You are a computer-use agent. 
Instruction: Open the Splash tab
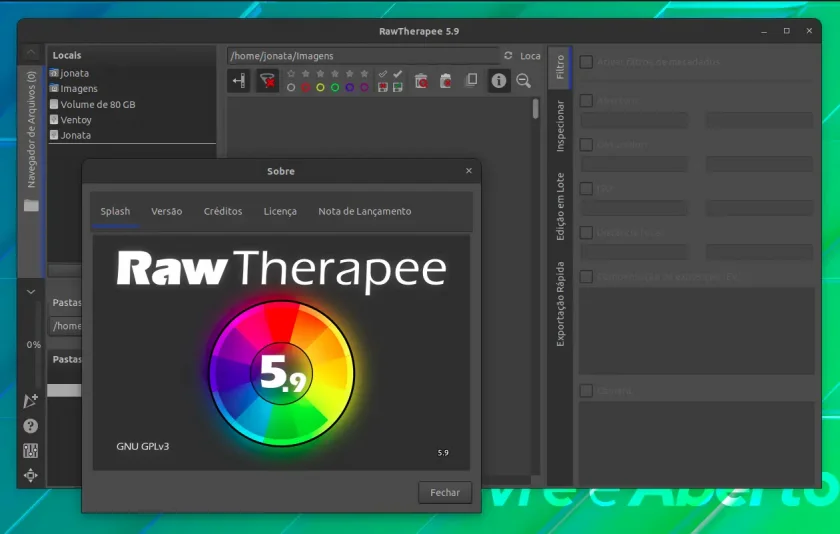pyautogui.click(x=115, y=211)
